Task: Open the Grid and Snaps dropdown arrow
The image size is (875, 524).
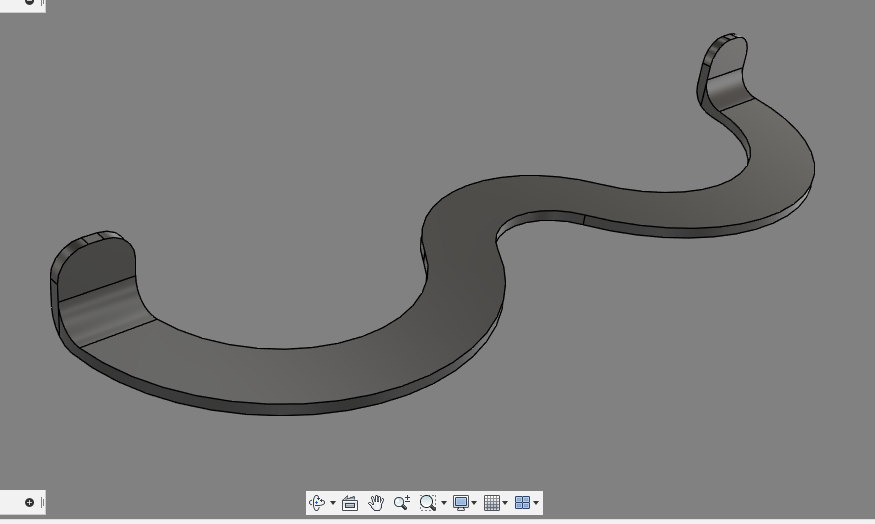Action: click(x=505, y=503)
